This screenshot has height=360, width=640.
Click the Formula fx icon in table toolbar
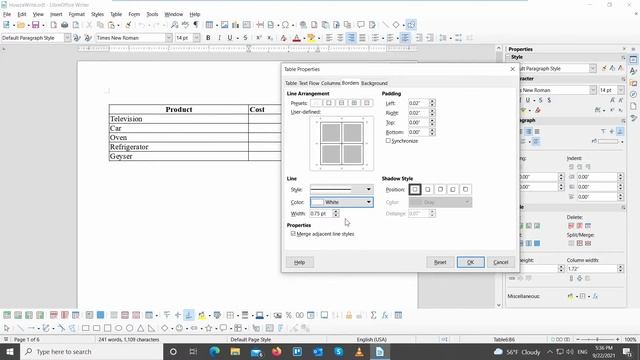(384, 315)
